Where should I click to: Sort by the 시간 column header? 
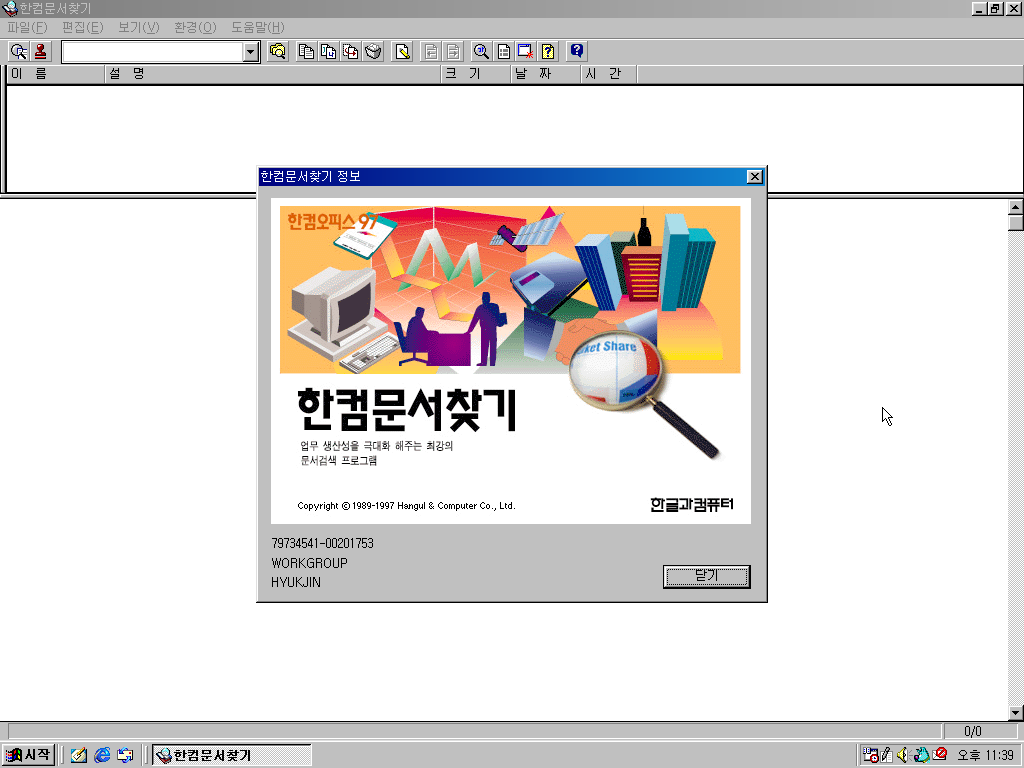click(609, 74)
